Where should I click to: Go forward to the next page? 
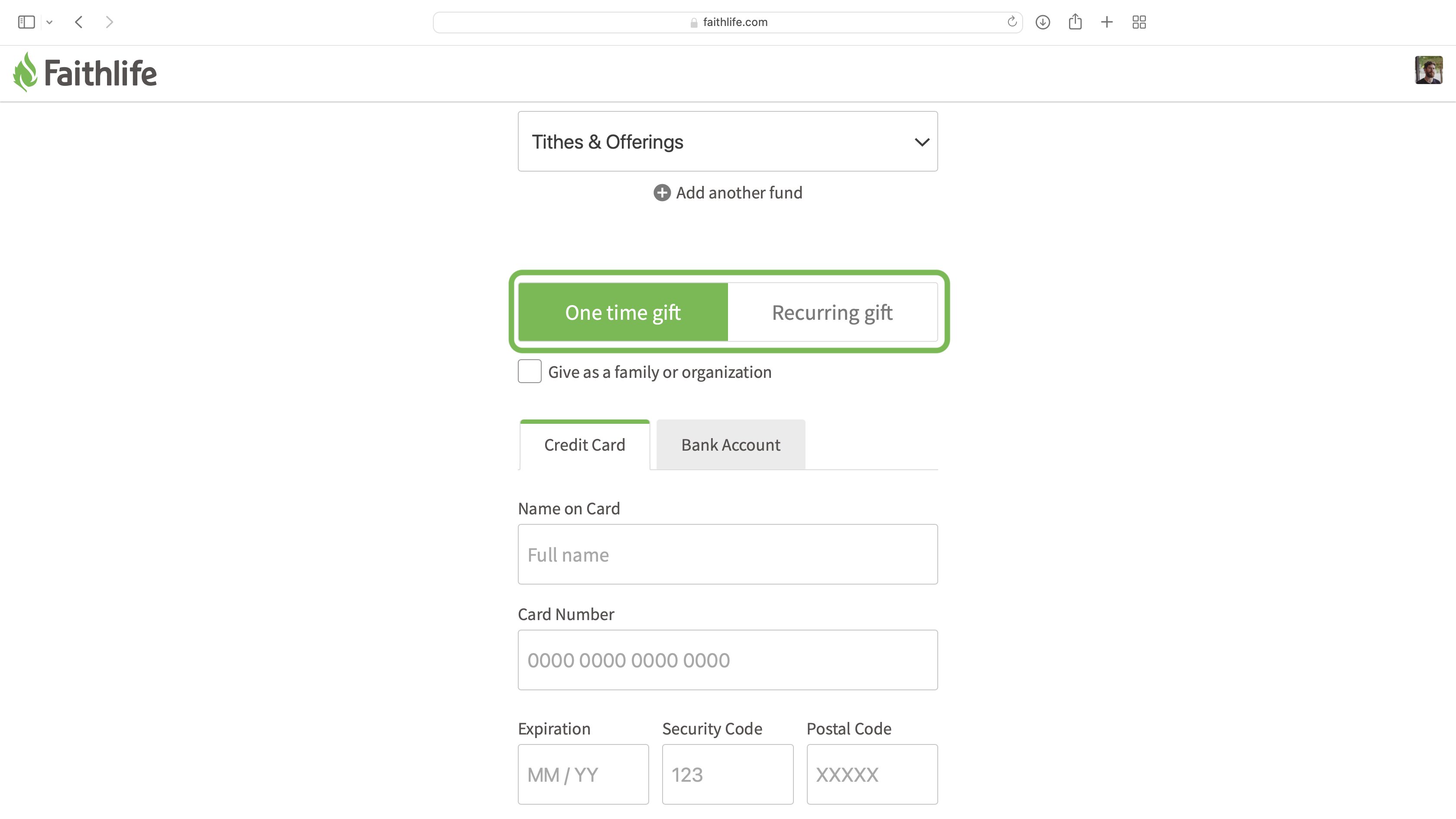click(x=109, y=22)
